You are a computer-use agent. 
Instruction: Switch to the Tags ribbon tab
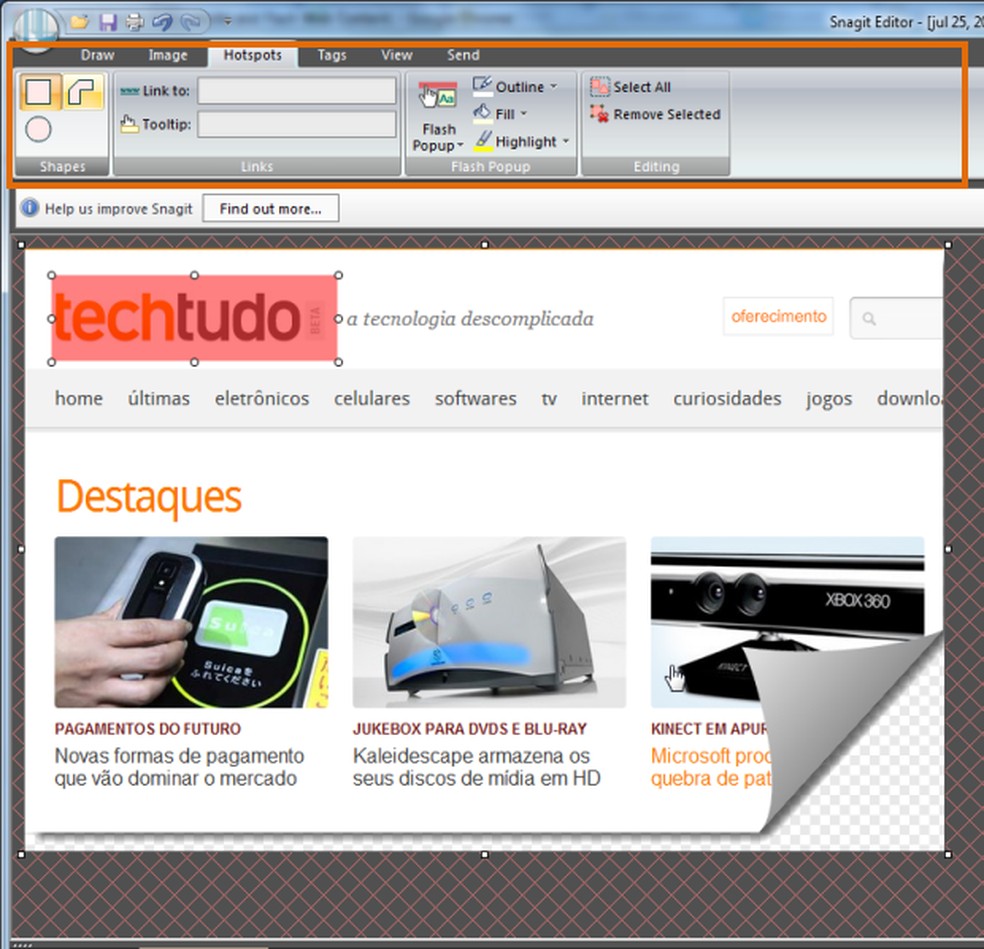pyautogui.click(x=331, y=55)
